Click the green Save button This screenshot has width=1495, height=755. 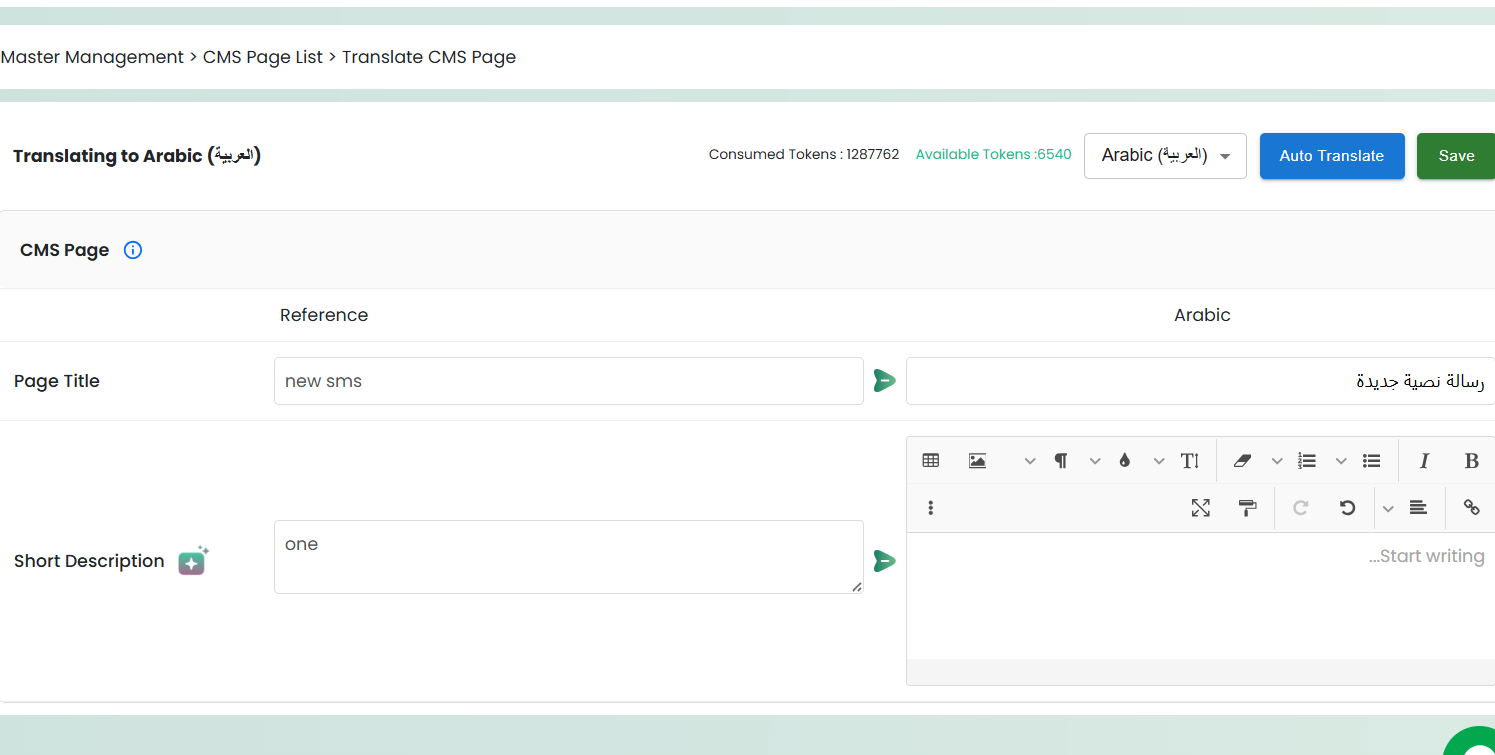coord(1456,156)
